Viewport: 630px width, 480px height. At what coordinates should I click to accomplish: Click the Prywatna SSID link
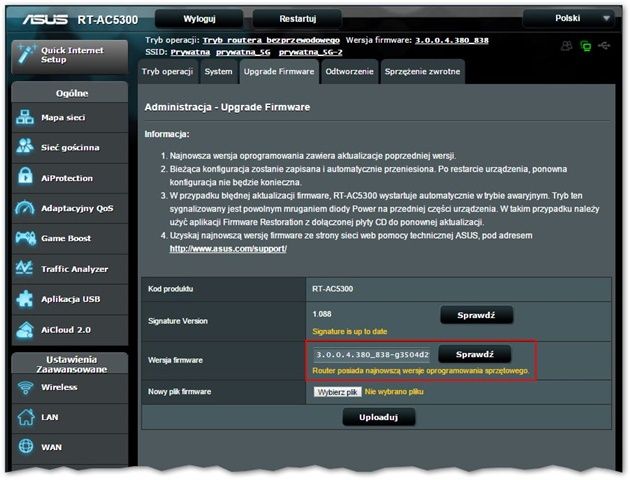190,52
